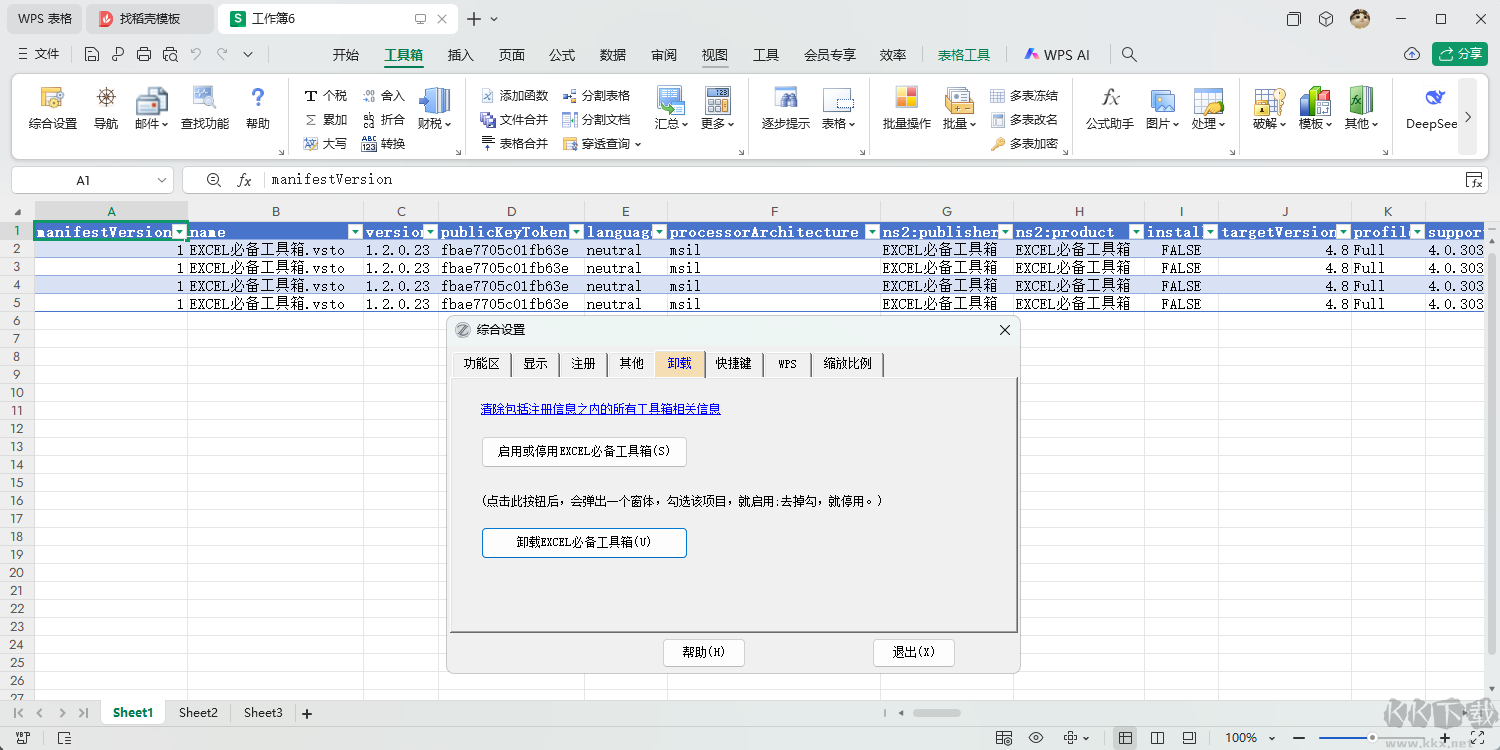Switch to 快捷键 tab in the dialog
Viewport: 1500px width, 750px height.
click(733, 364)
